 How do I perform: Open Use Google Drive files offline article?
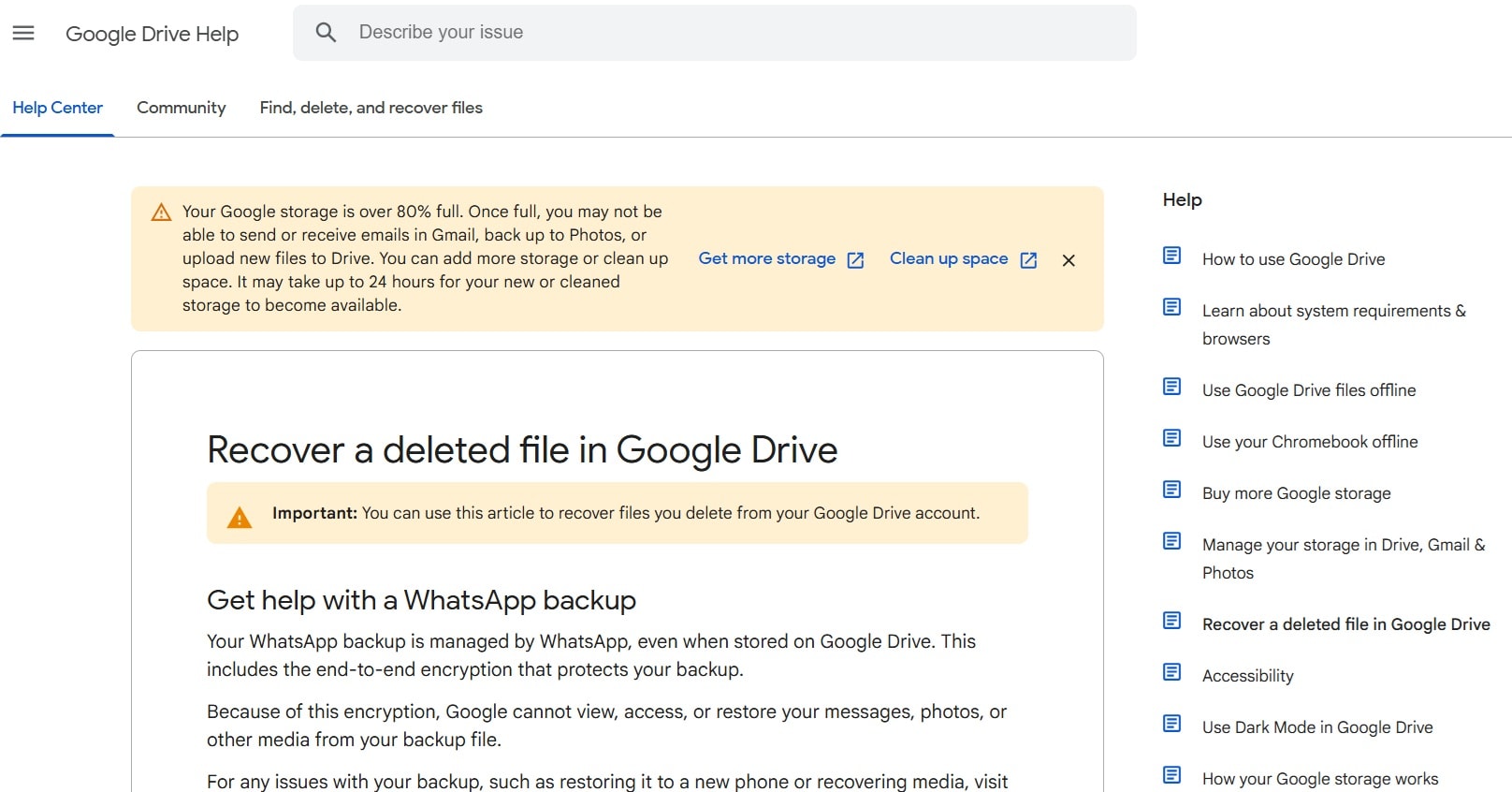click(x=1309, y=390)
